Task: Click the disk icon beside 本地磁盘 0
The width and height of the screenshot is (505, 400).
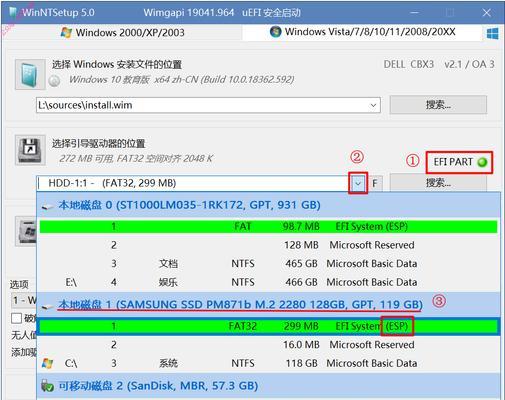Action: click(47, 207)
